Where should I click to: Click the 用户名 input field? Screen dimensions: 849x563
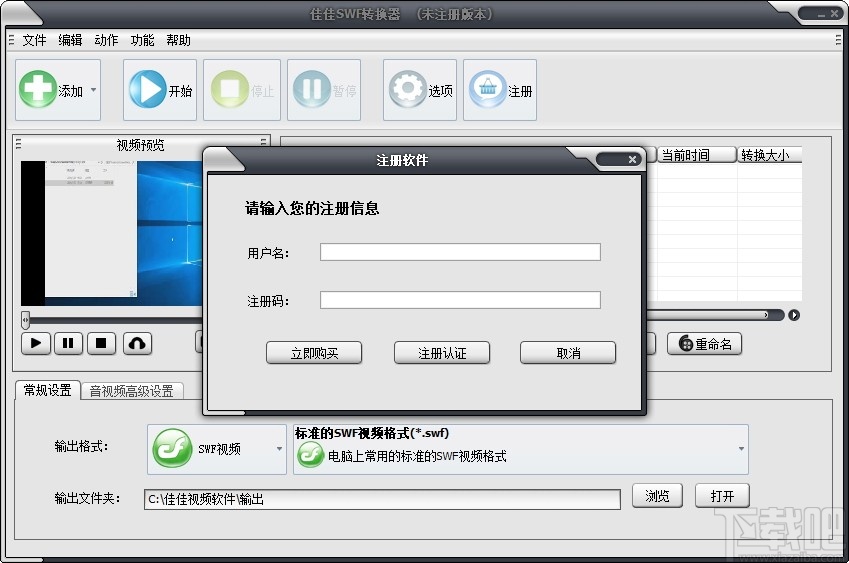click(x=460, y=252)
